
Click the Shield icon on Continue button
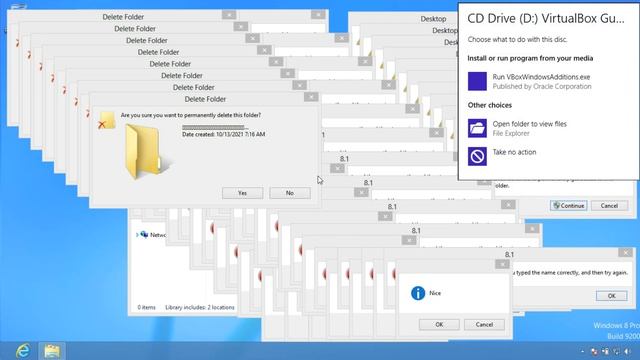[556, 205]
